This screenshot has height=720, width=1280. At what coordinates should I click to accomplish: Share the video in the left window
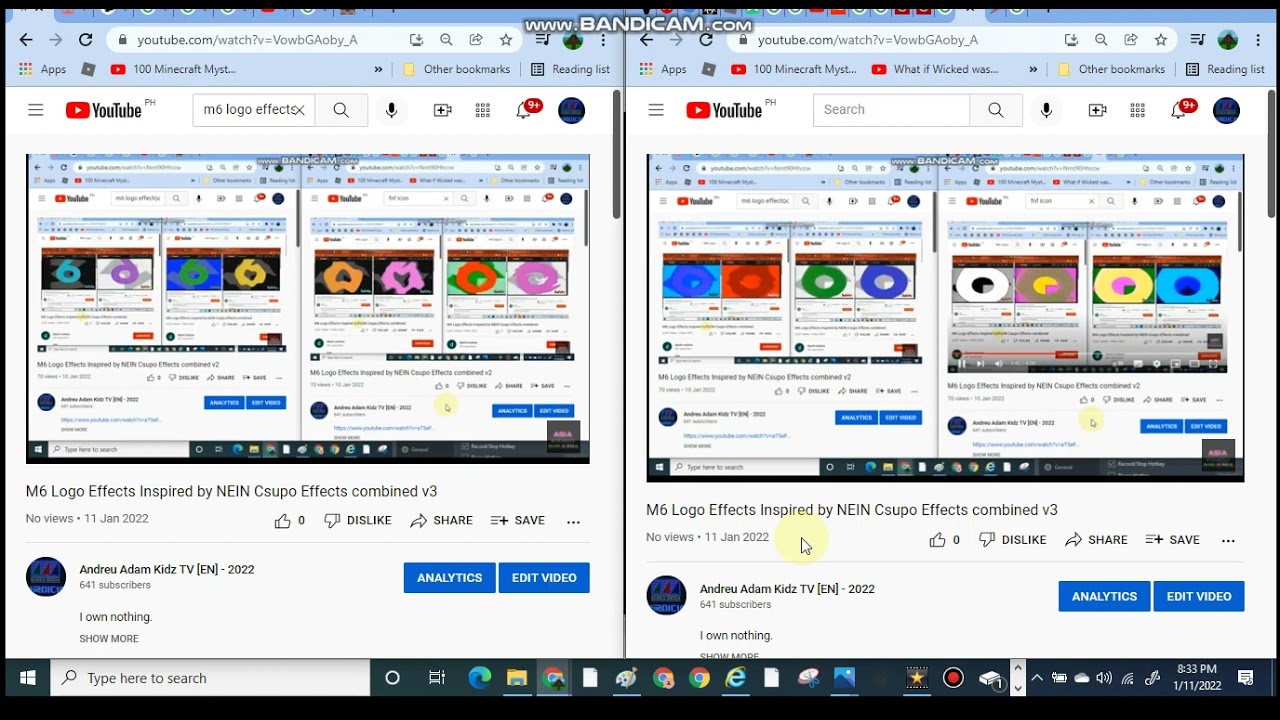coord(441,521)
